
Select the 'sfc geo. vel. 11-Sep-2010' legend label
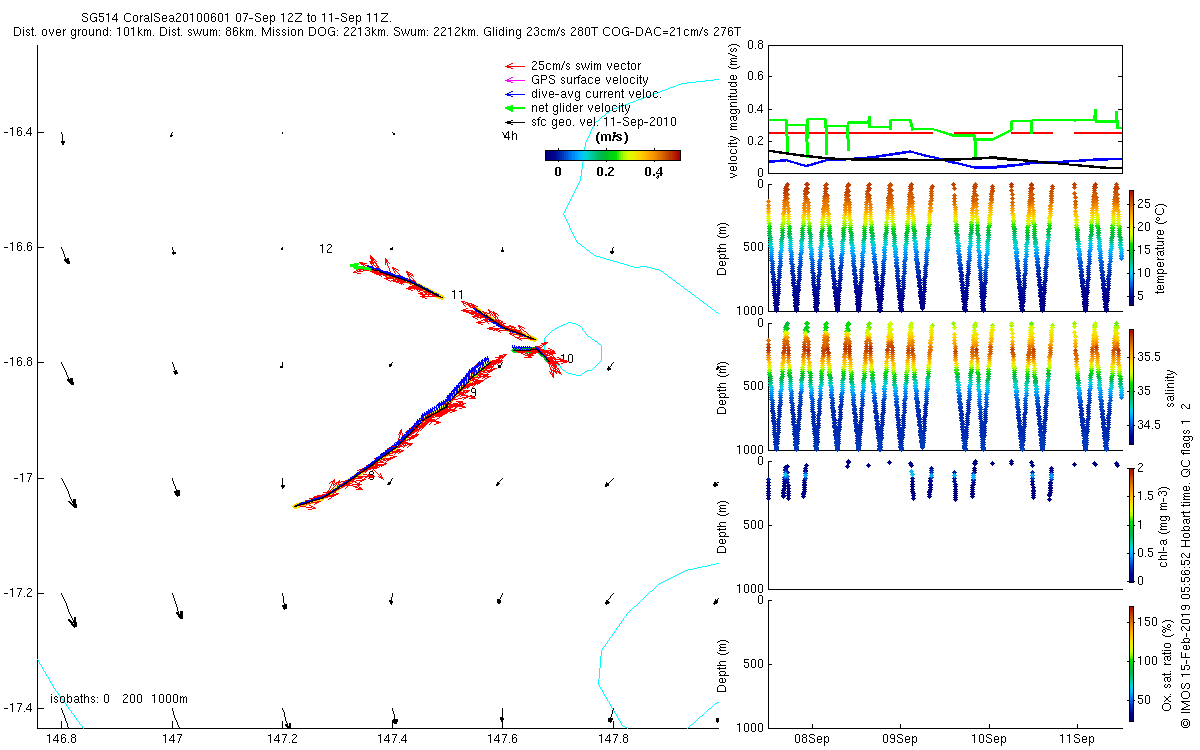pyautogui.click(x=604, y=122)
